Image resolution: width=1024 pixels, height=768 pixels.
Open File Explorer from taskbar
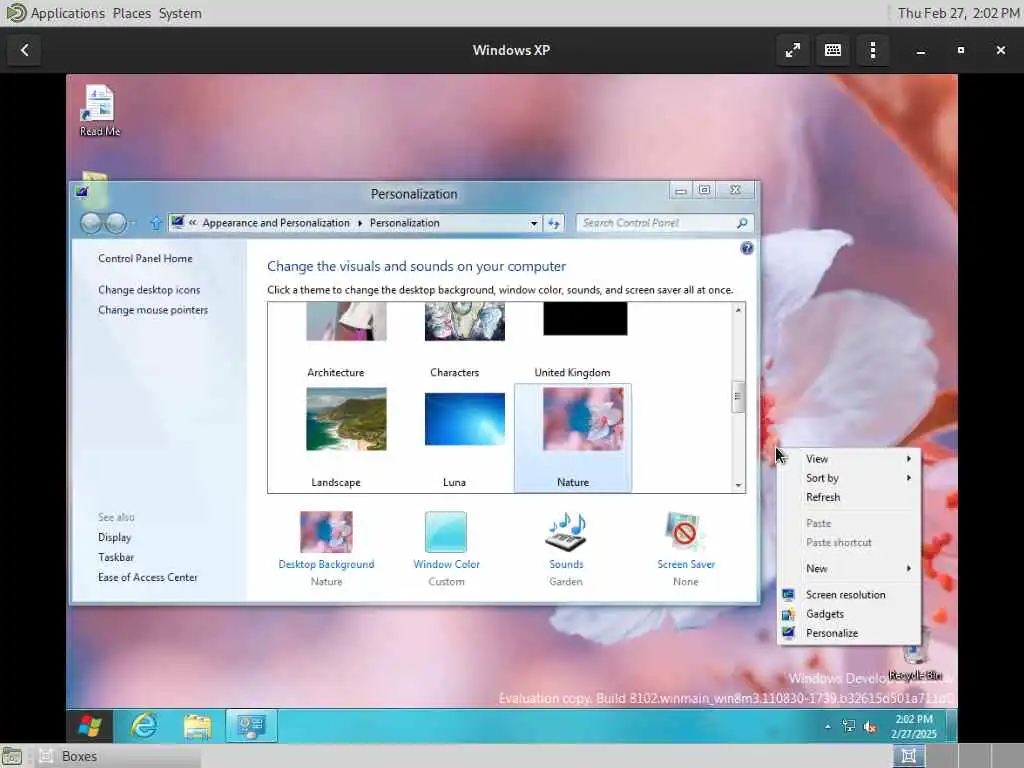tap(197, 726)
